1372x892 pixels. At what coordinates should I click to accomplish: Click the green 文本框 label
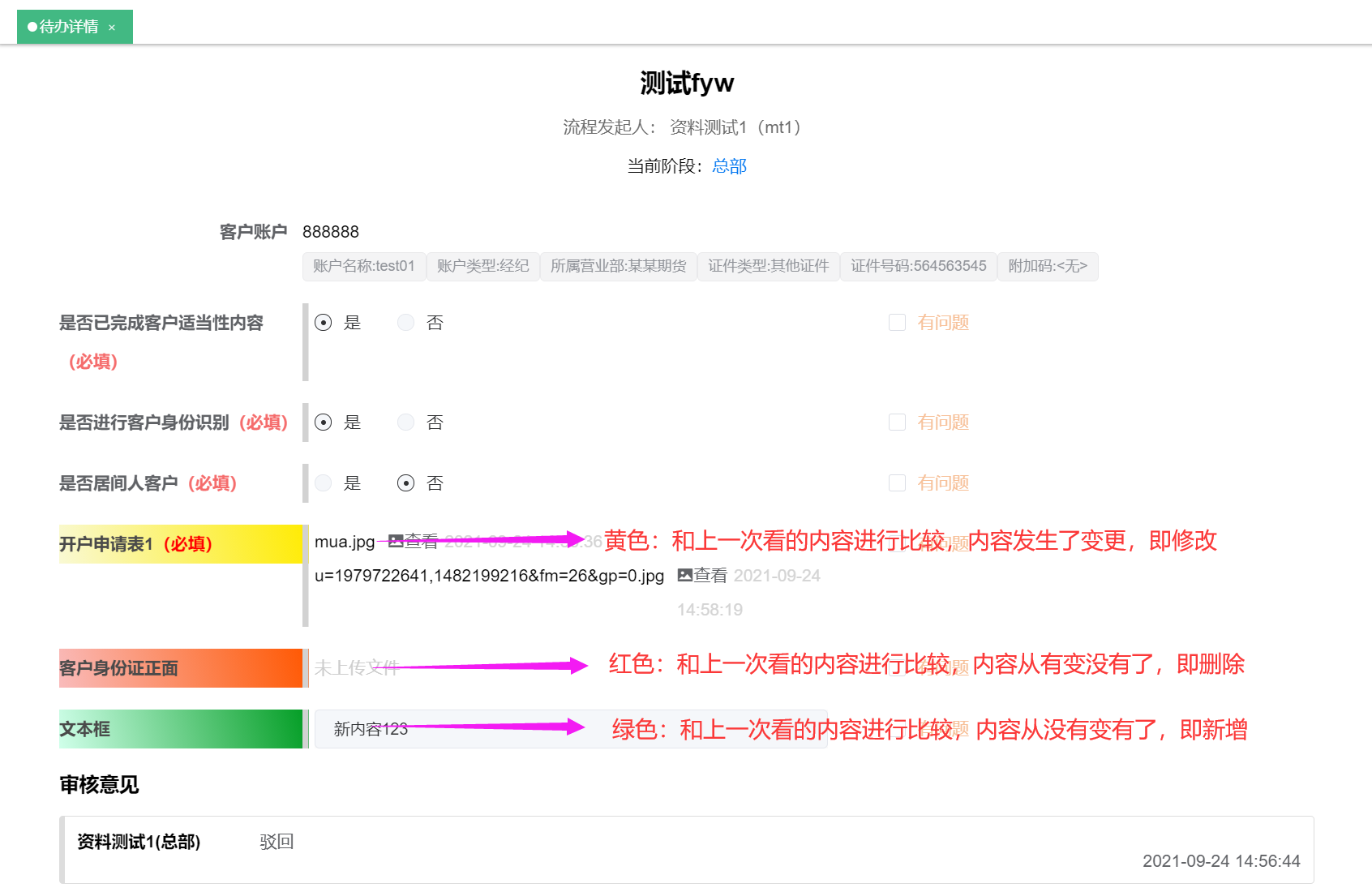(181, 729)
